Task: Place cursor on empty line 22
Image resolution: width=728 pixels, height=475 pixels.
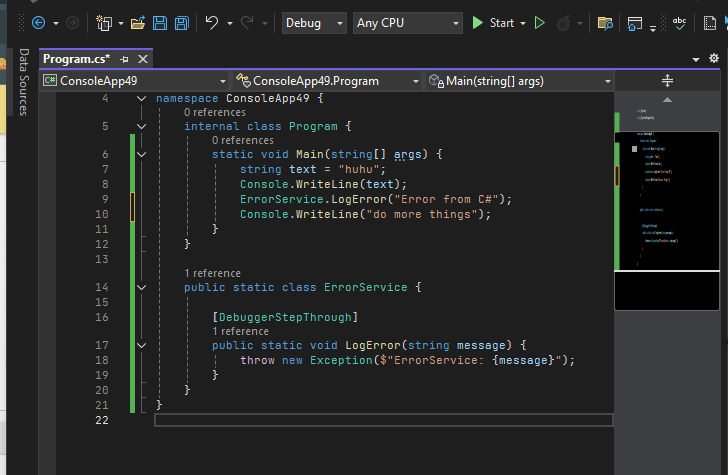Action: pos(384,420)
